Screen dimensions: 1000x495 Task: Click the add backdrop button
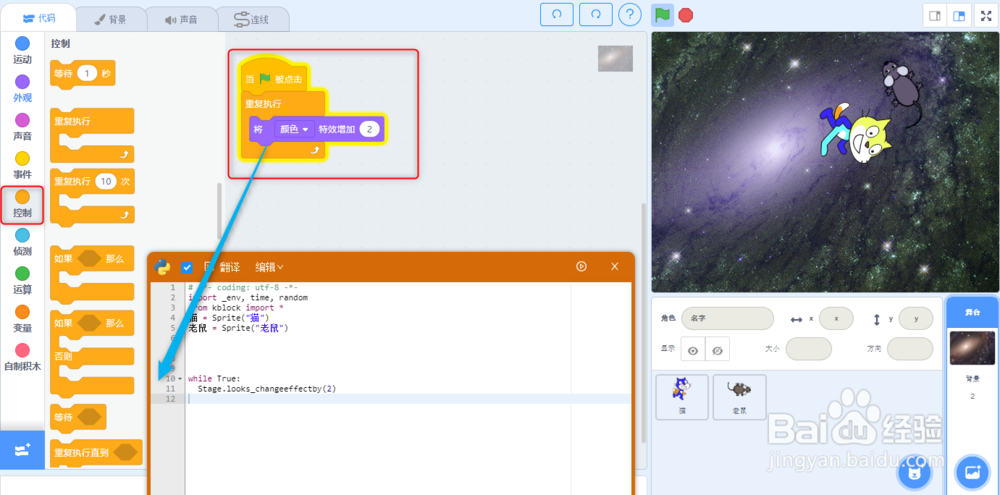(972, 473)
